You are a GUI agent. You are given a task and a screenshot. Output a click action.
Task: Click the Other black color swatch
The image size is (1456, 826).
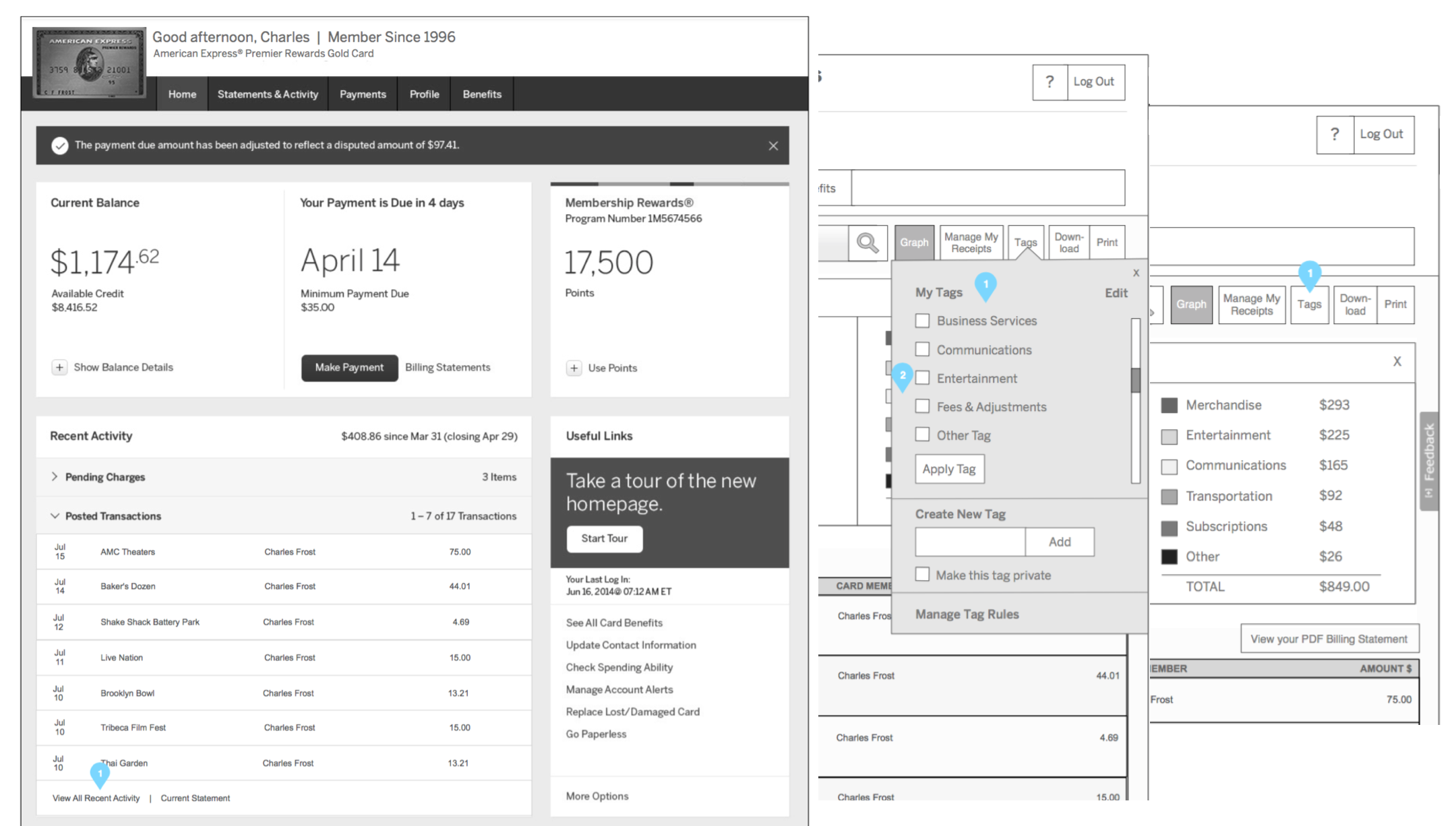[1170, 557]
